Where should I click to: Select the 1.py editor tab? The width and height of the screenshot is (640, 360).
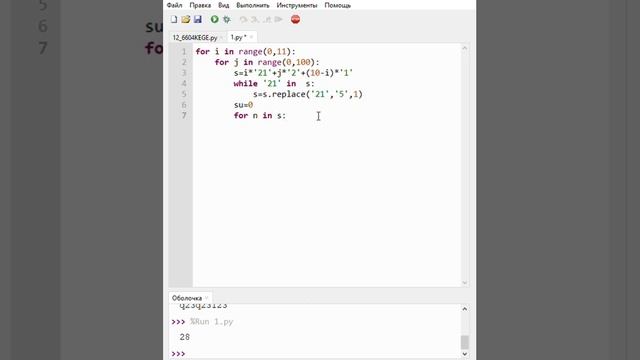pos(237,37)
